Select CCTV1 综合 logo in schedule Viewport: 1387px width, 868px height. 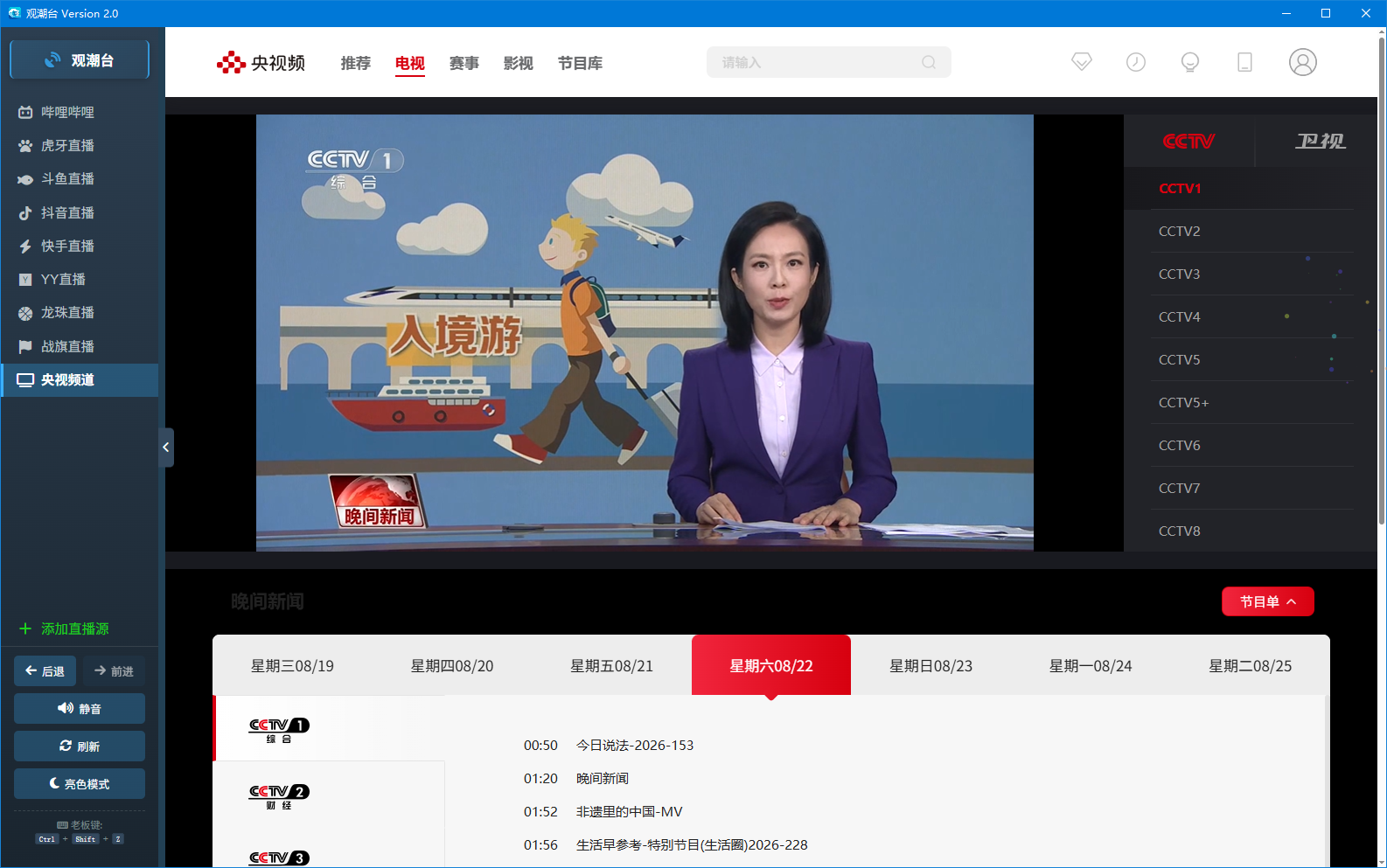279,730
